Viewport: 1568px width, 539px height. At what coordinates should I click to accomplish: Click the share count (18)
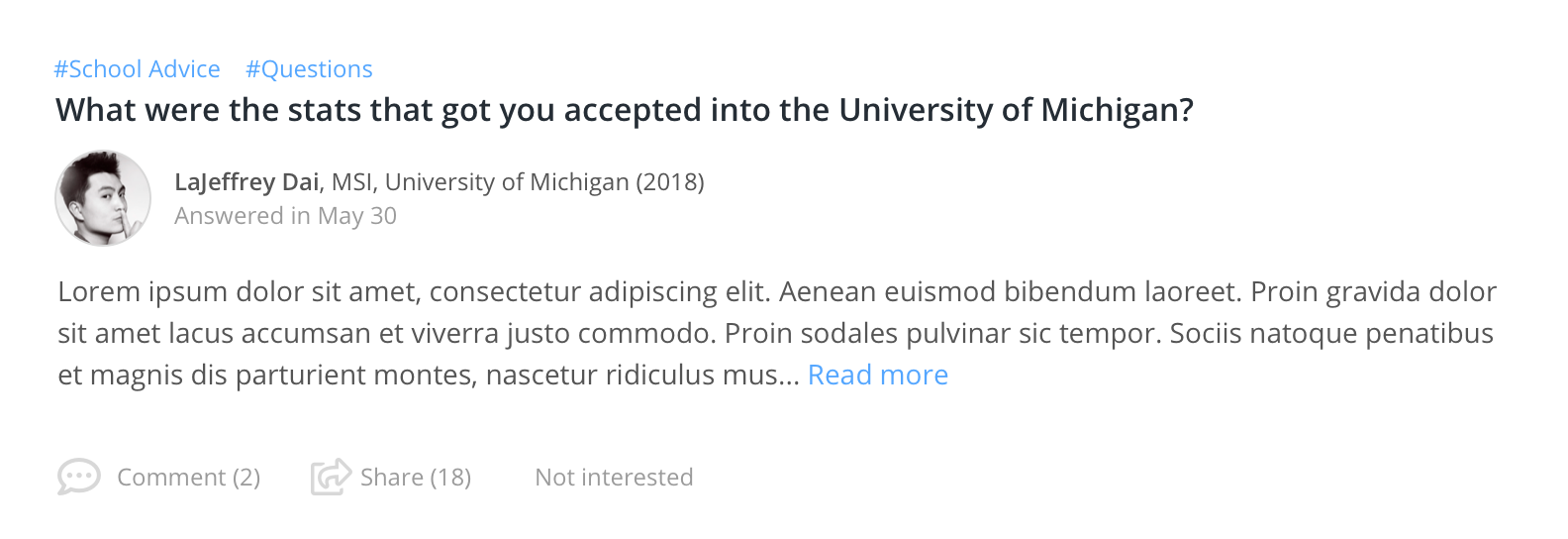(450, 478)
